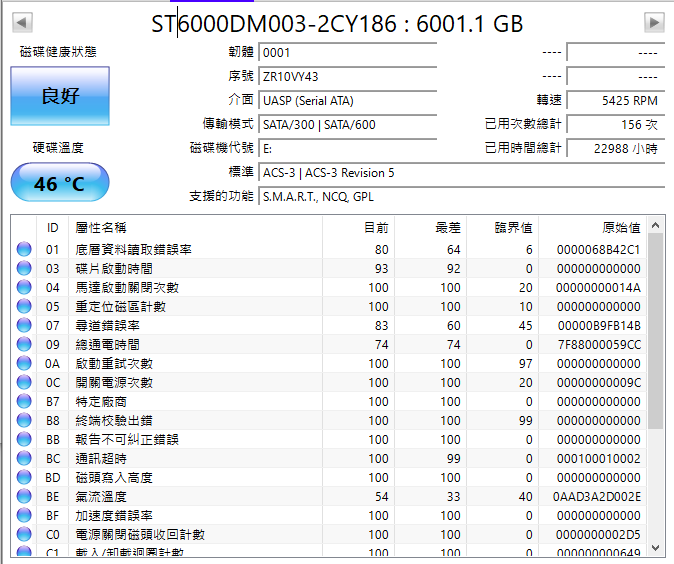Select the 終端校驗出錯 attribute row
The height and width of the screenshot is (564, 674).
[x=328, y=420]
